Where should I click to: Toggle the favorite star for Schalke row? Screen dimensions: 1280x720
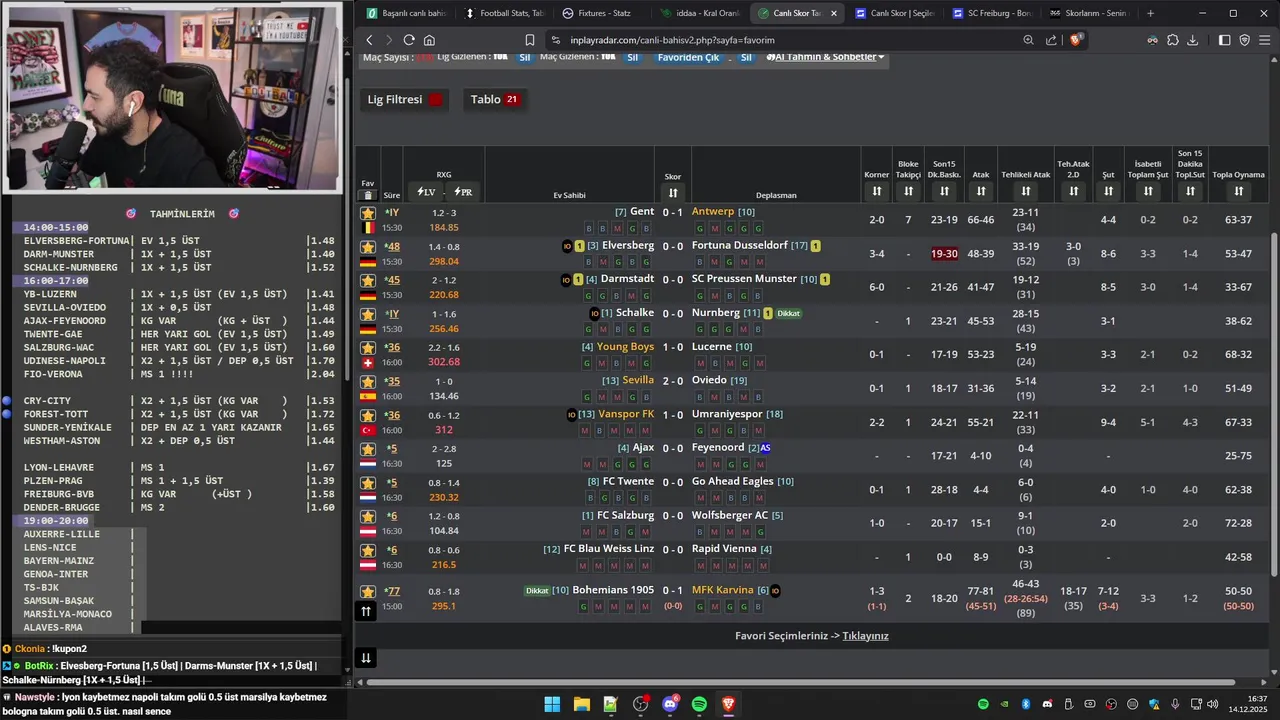pos(368,314)
